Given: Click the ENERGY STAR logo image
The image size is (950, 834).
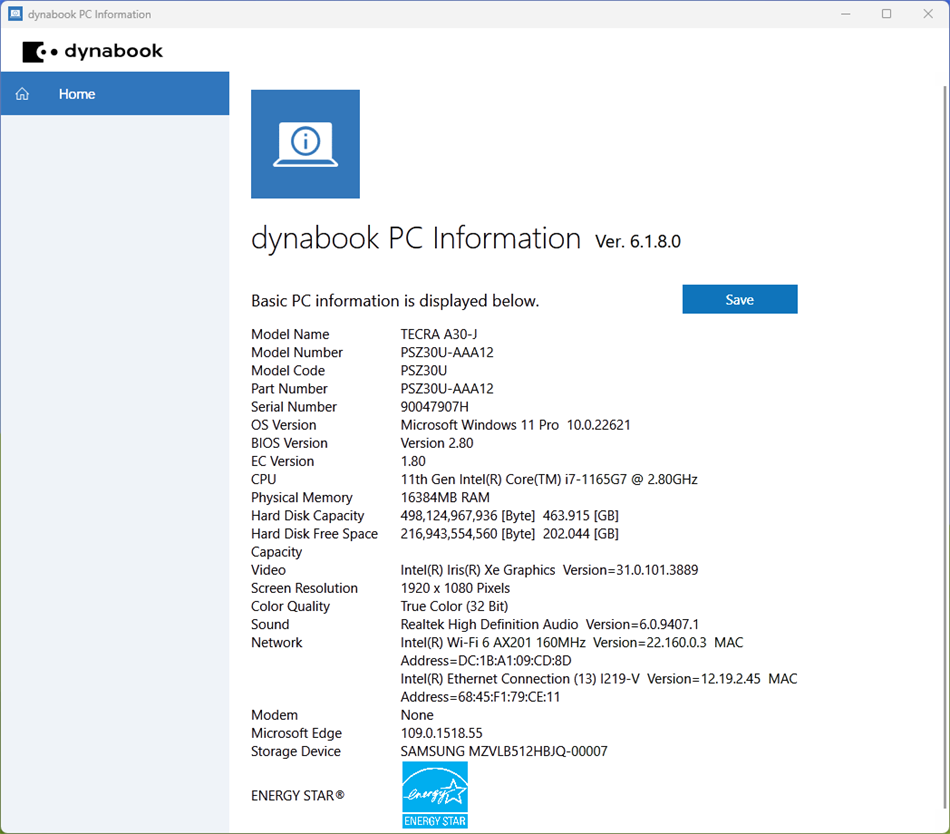Looking at the screenshot, I should [435, 795].
